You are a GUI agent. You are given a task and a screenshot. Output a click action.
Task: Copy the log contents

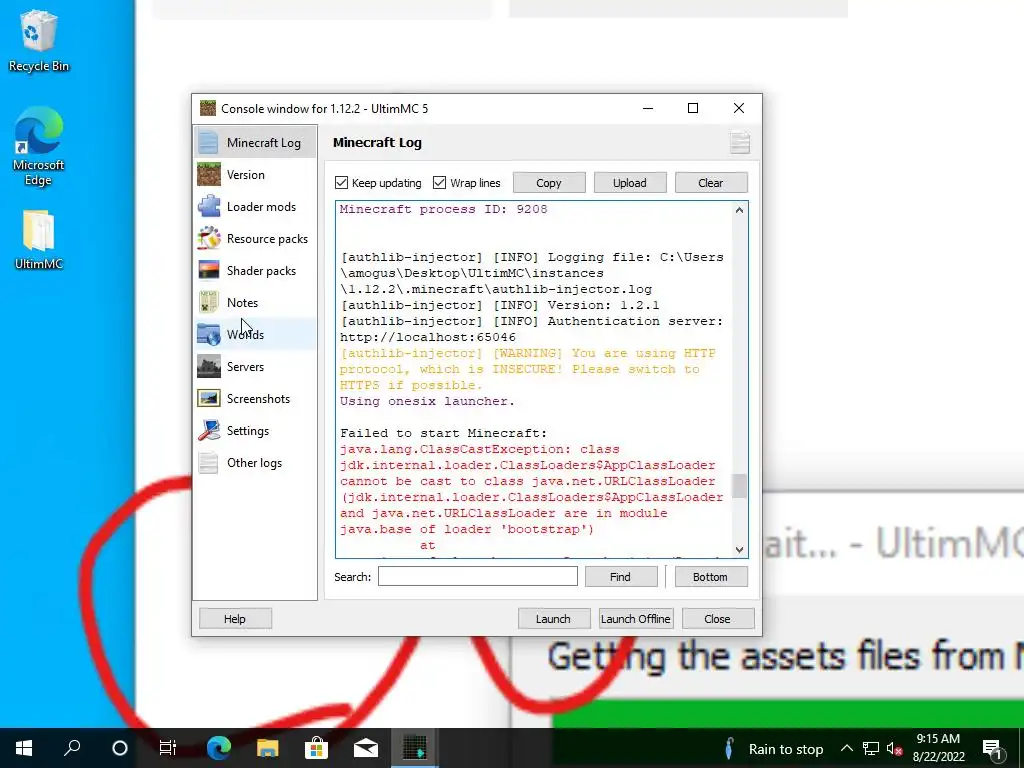pyautogui.click(x=549, y=183)
